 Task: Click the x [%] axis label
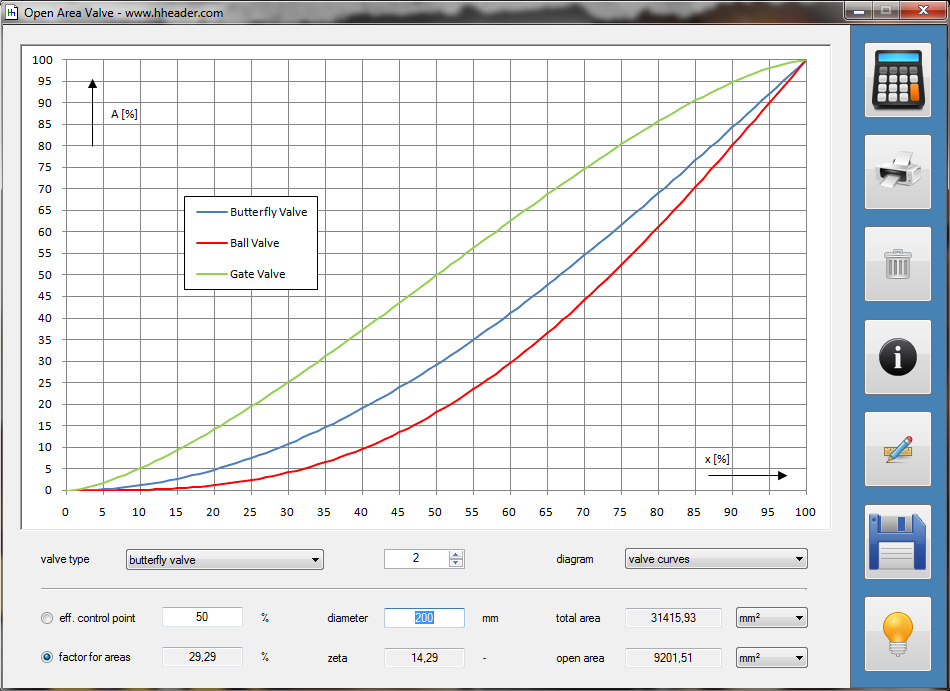717,459
